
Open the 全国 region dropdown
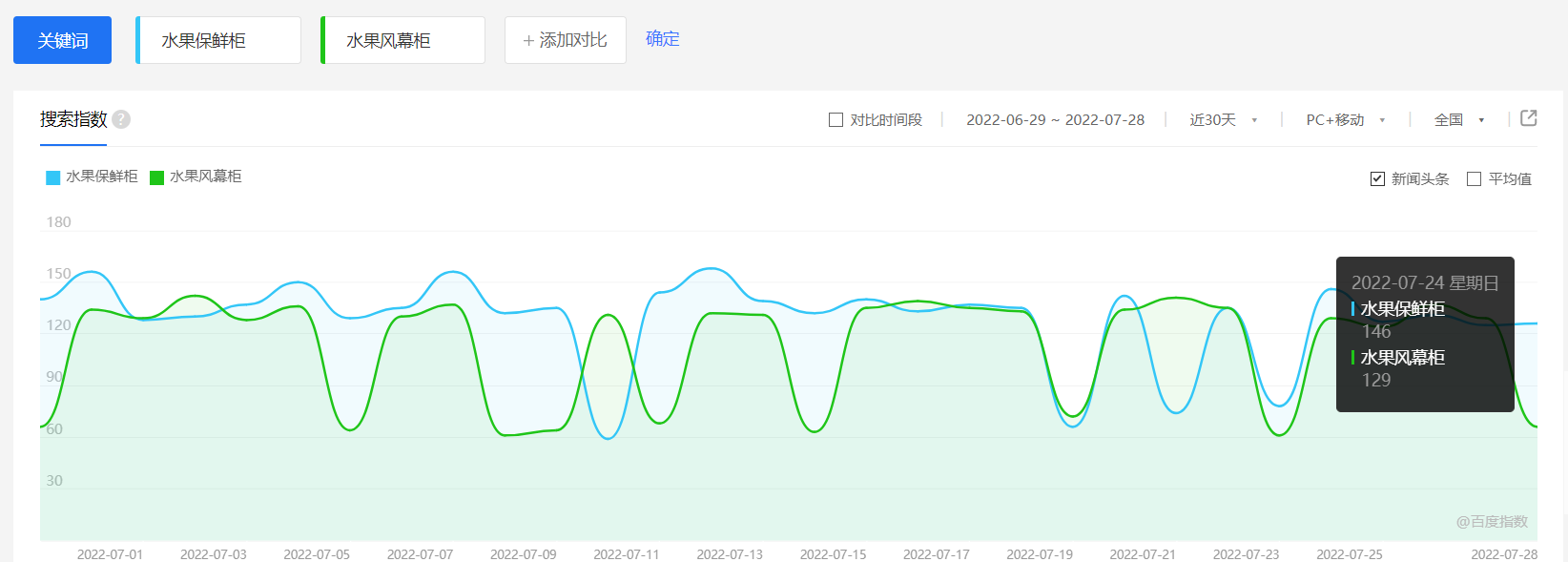pos(1459,120)
